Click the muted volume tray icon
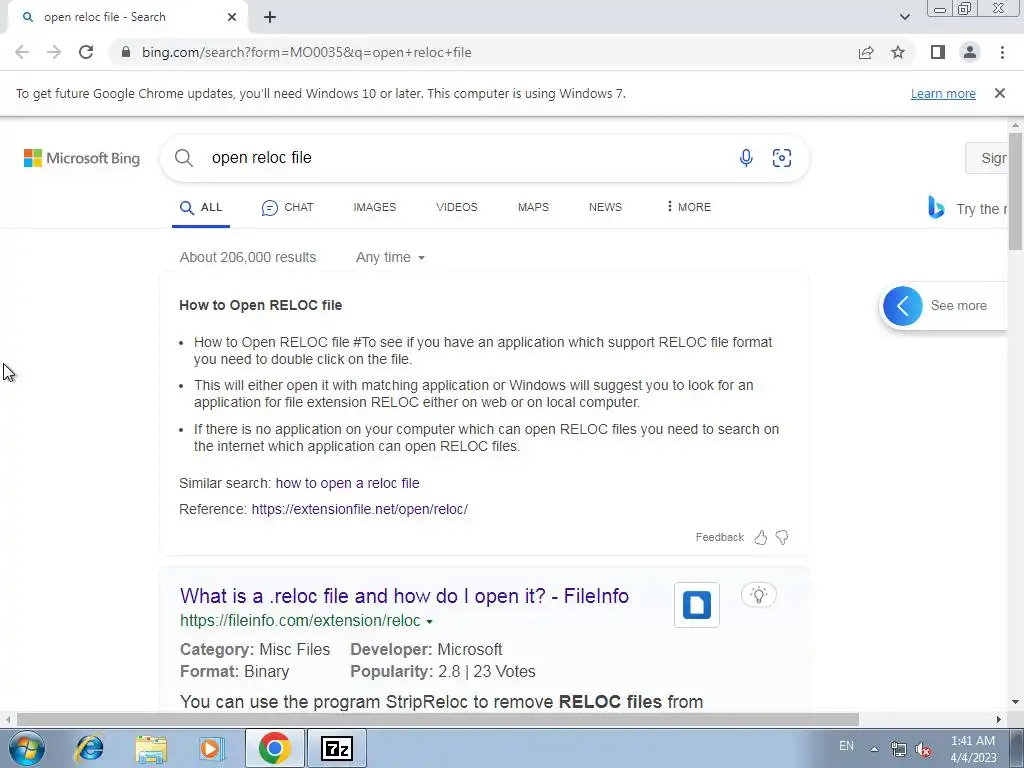Screen dimensions: 1024x768 coord(923,750)
